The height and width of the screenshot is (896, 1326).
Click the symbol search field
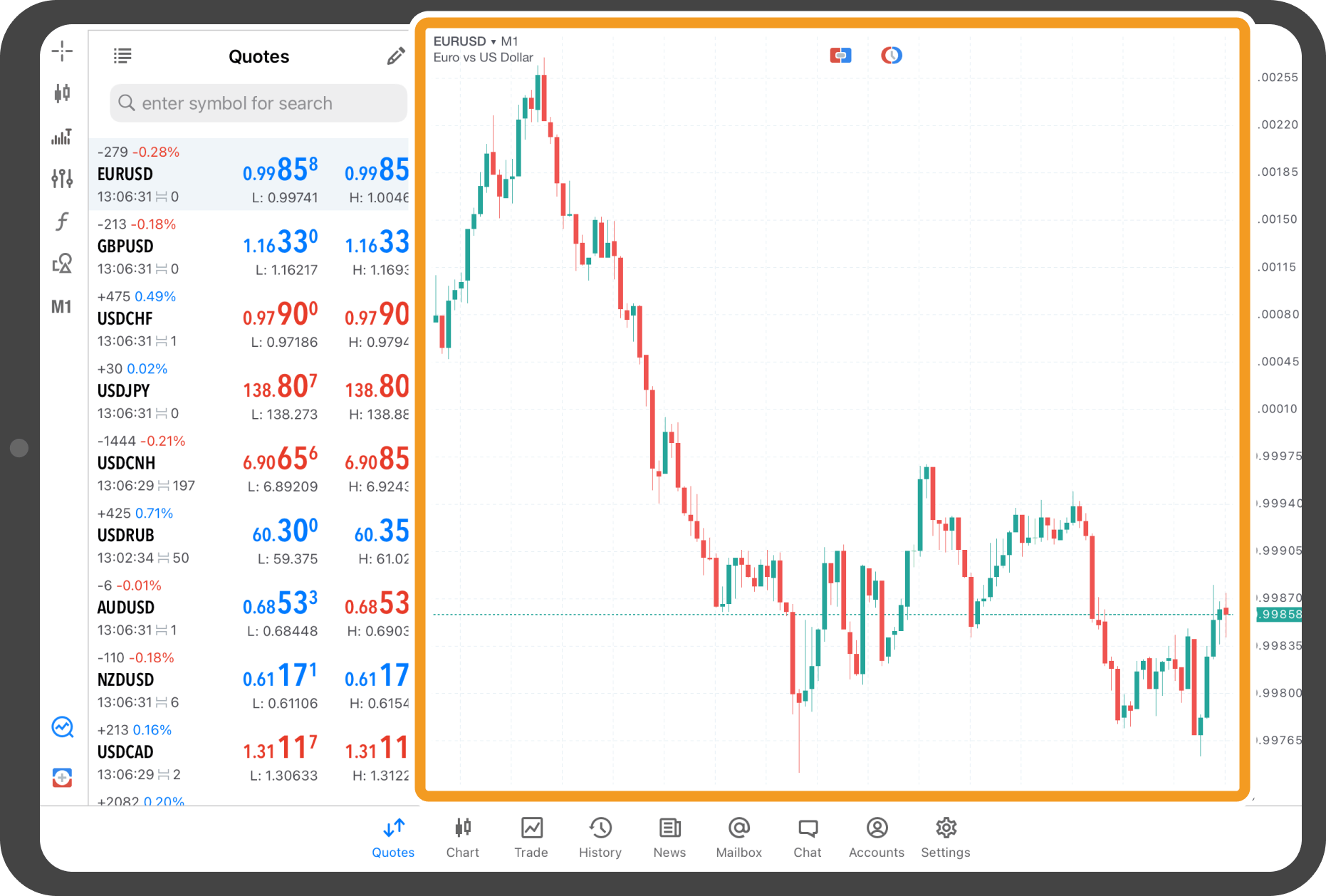point(259,103)
